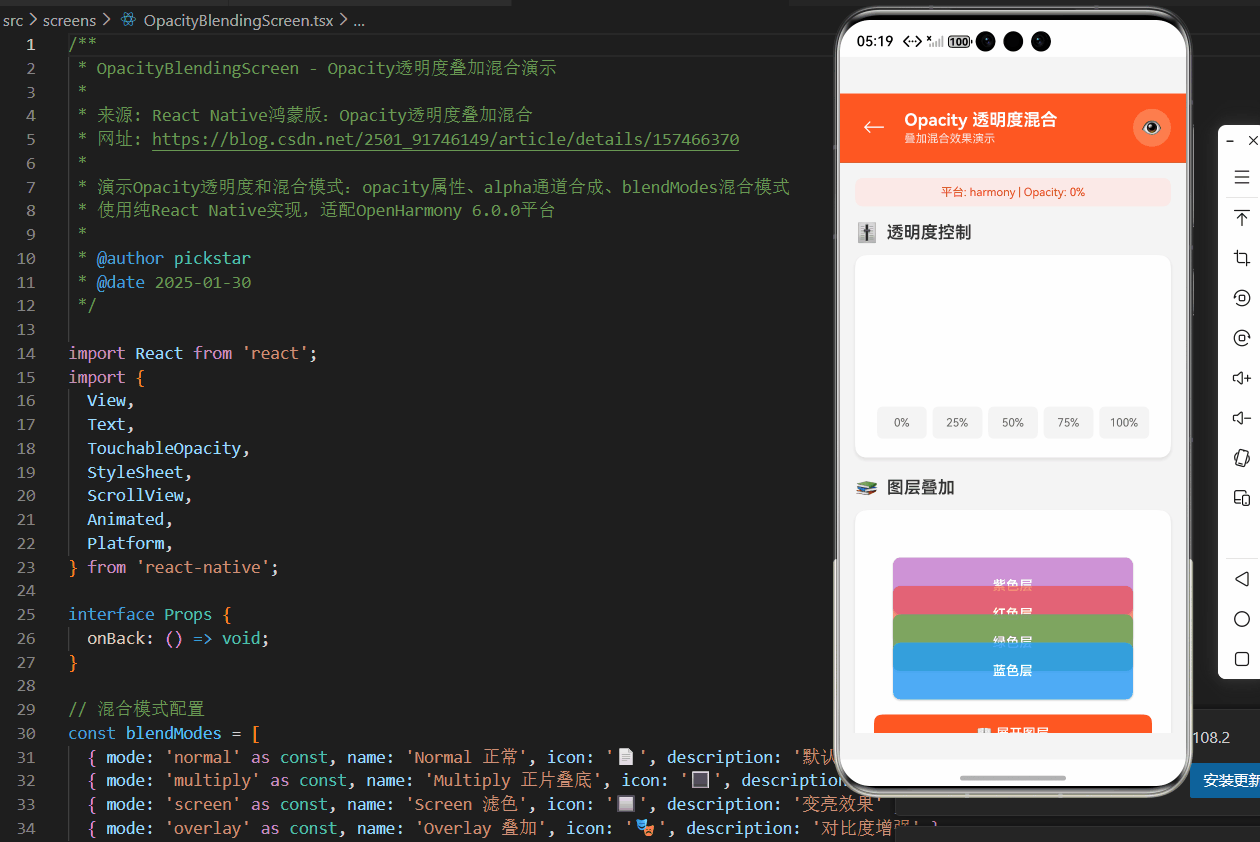1260x842 pixels.
Task: Click the '@date 2025-01-30' comment line
Action: click(x=173, y=282)
